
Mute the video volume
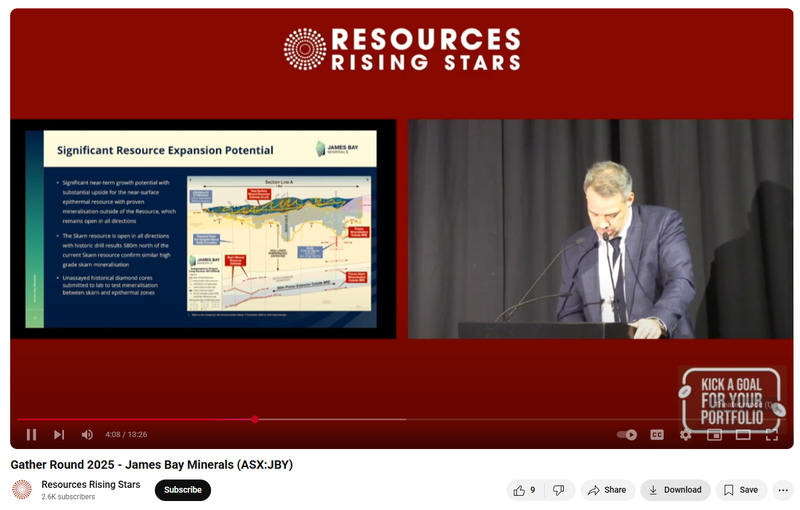click(x=87, y=435)
